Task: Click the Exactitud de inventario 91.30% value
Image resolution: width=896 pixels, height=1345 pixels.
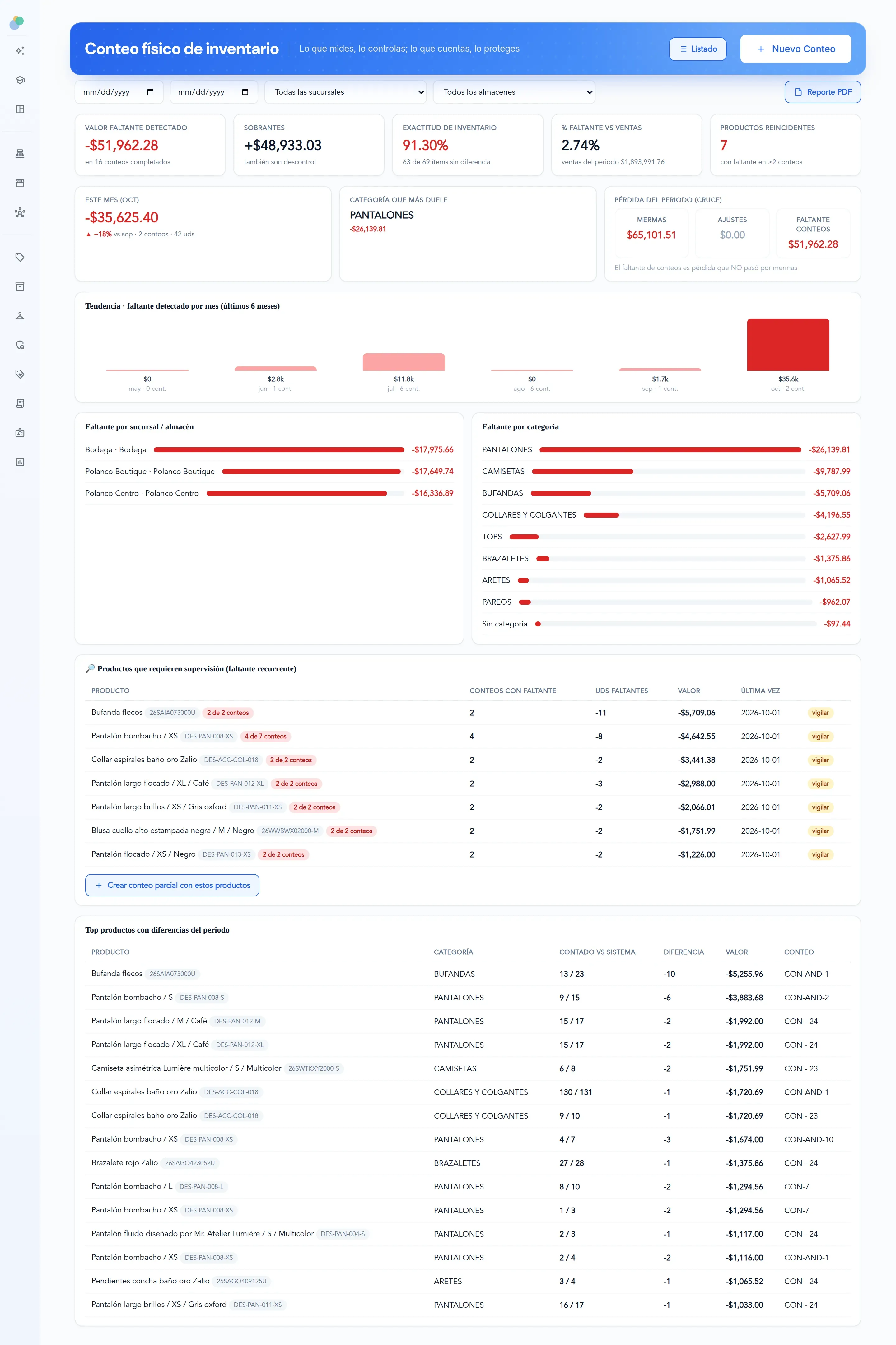Action: click(425, 145)
